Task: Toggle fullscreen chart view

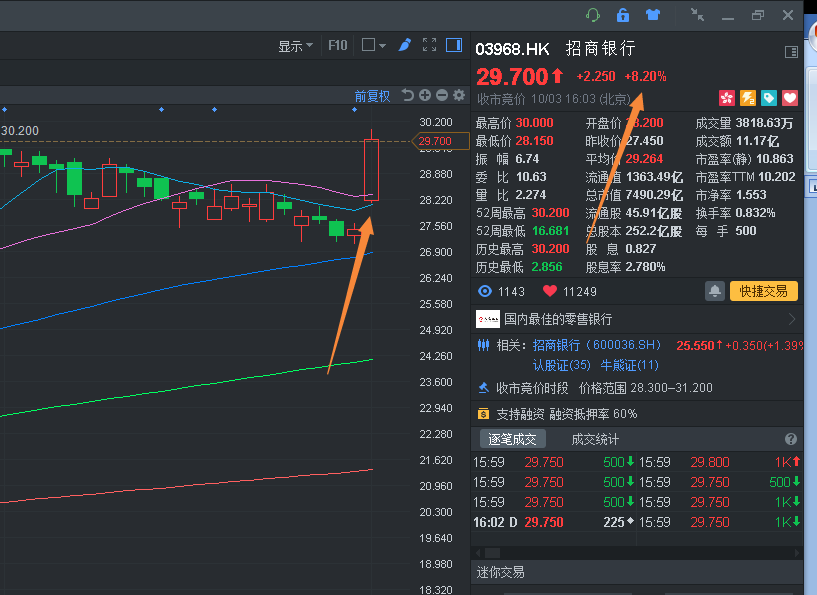Action: coord(429,45)
